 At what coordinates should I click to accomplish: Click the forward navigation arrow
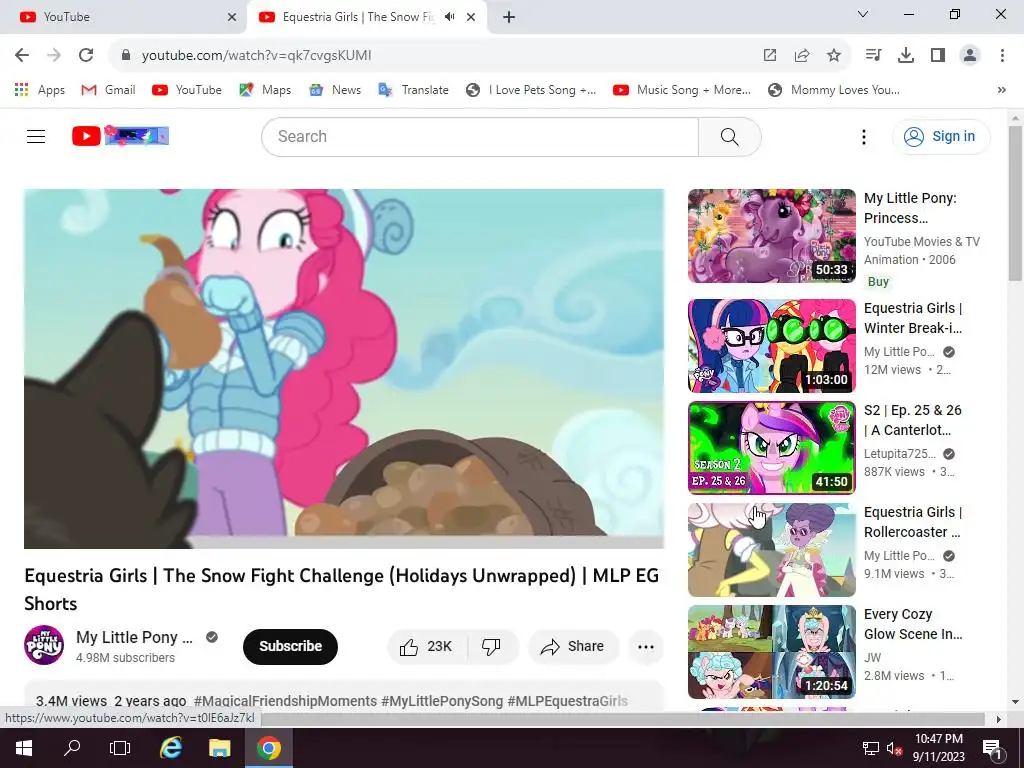pos(54,56)
